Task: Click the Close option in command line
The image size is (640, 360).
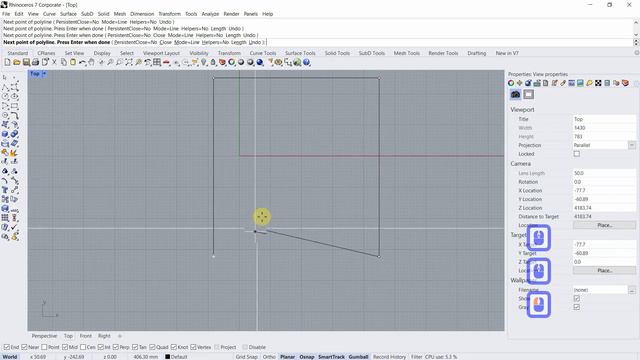Action: click(165, 42)
